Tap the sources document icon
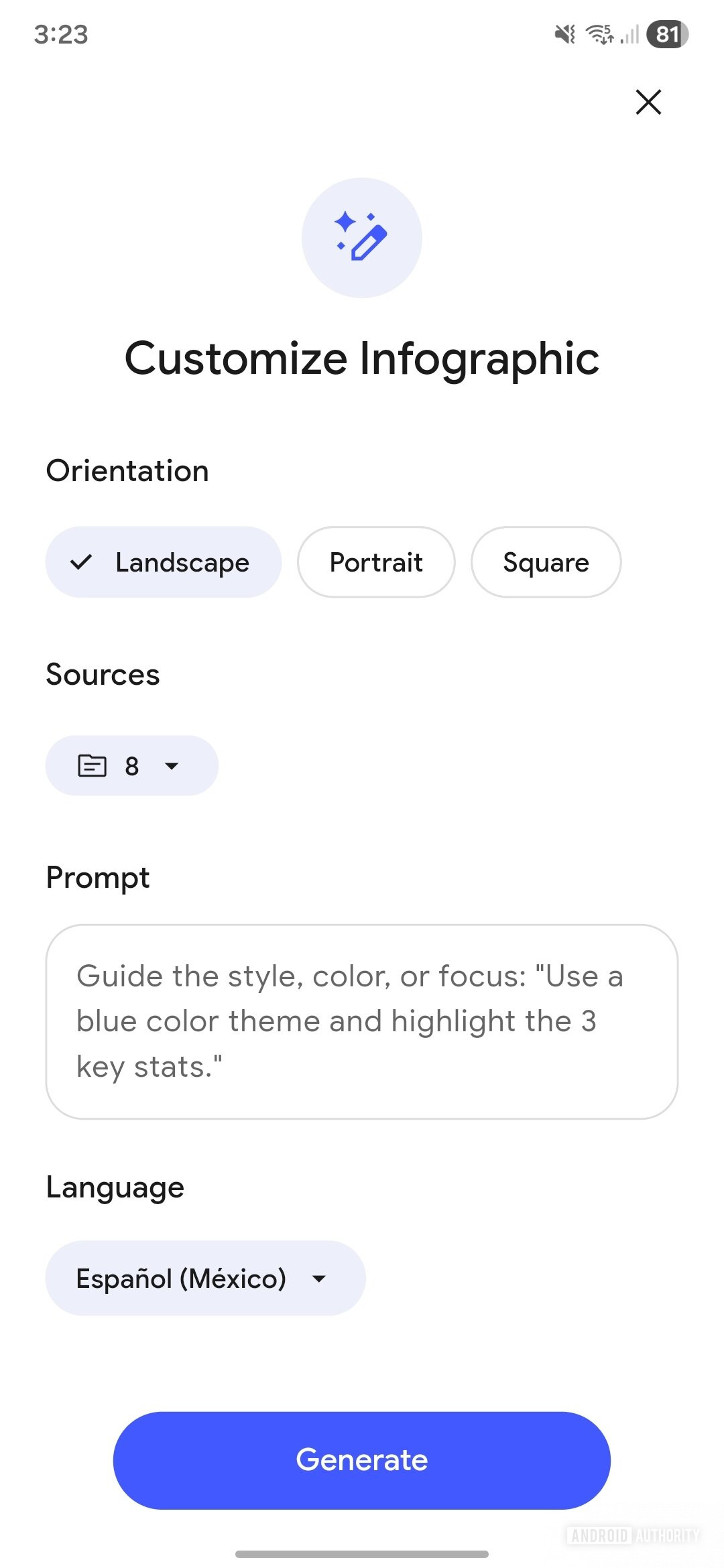Viewport: 724px width, 1568px height. tap(92, 765)
